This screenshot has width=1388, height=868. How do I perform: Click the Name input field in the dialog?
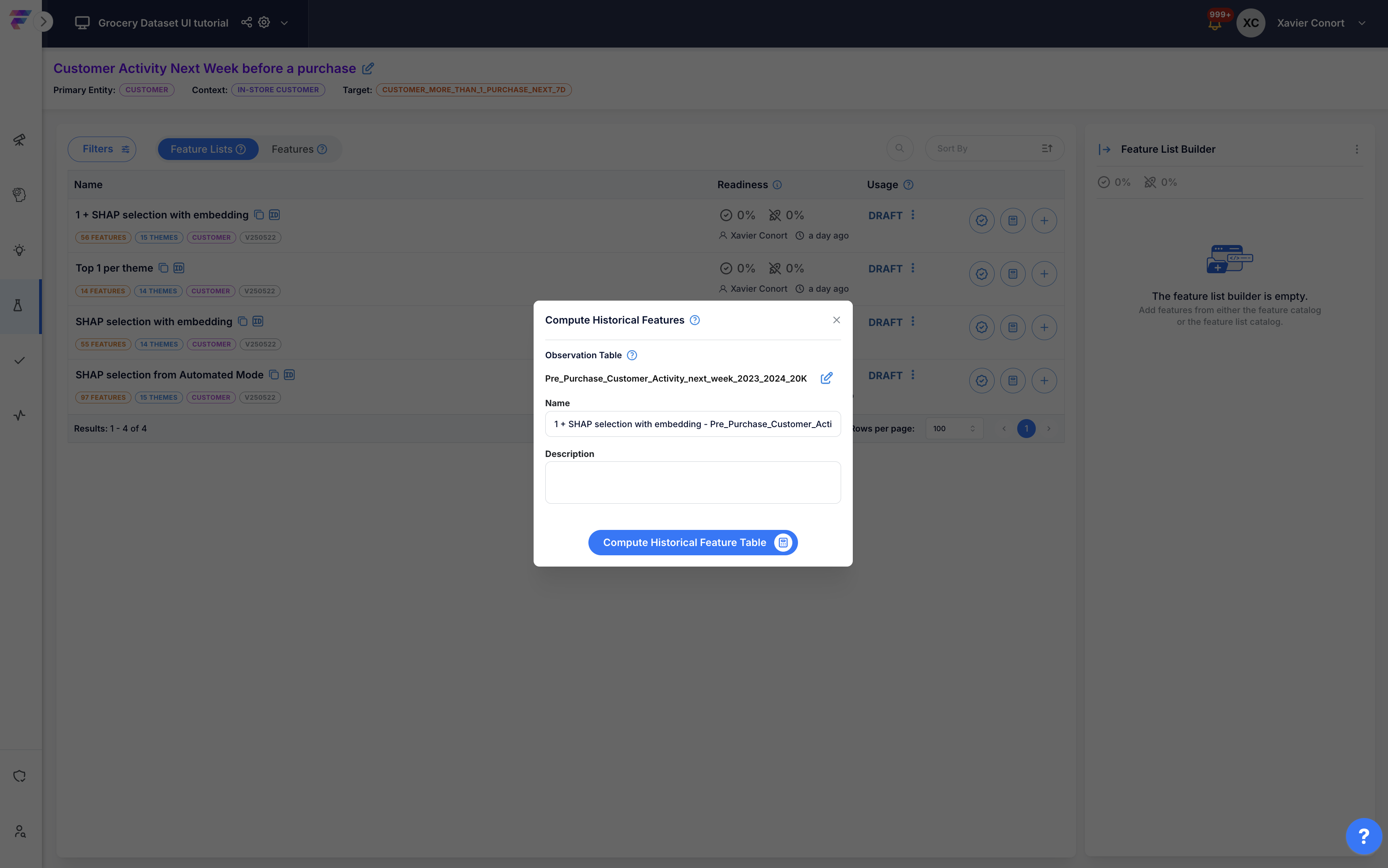[693, 424]
